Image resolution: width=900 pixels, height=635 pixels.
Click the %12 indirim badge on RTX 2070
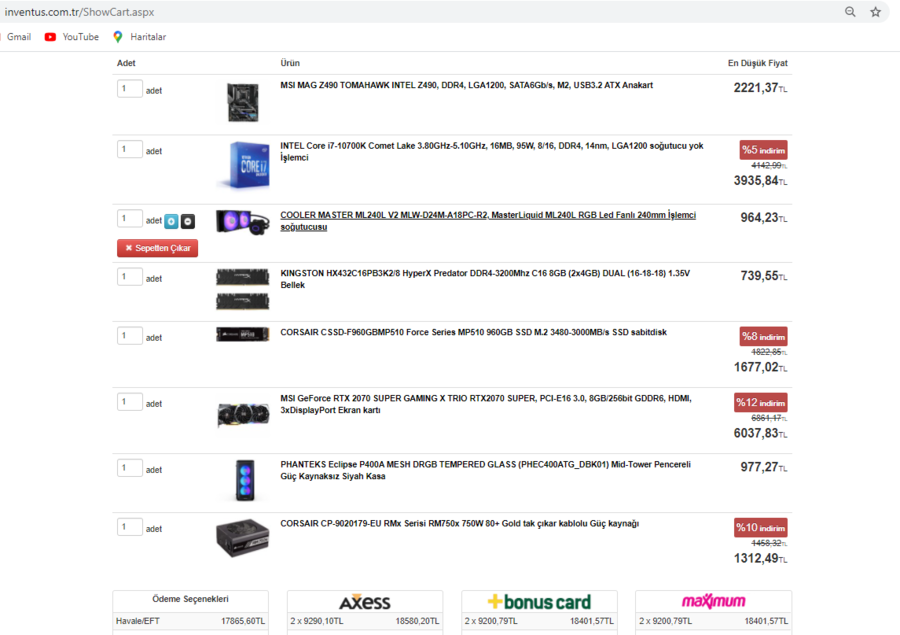coord(761,402)
